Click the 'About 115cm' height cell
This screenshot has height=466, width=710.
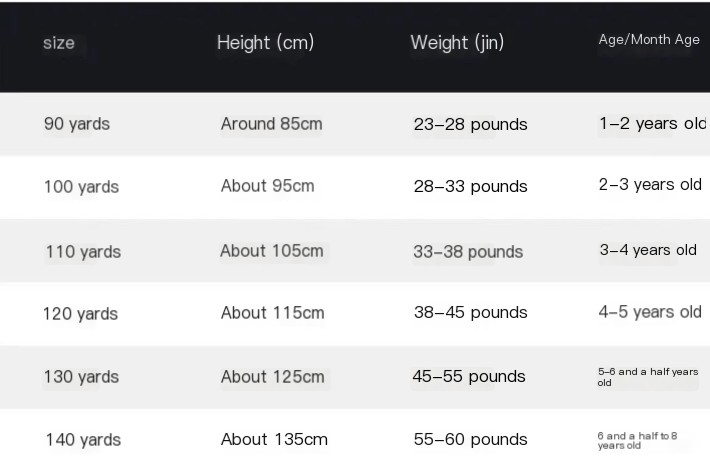coord(273,313)
